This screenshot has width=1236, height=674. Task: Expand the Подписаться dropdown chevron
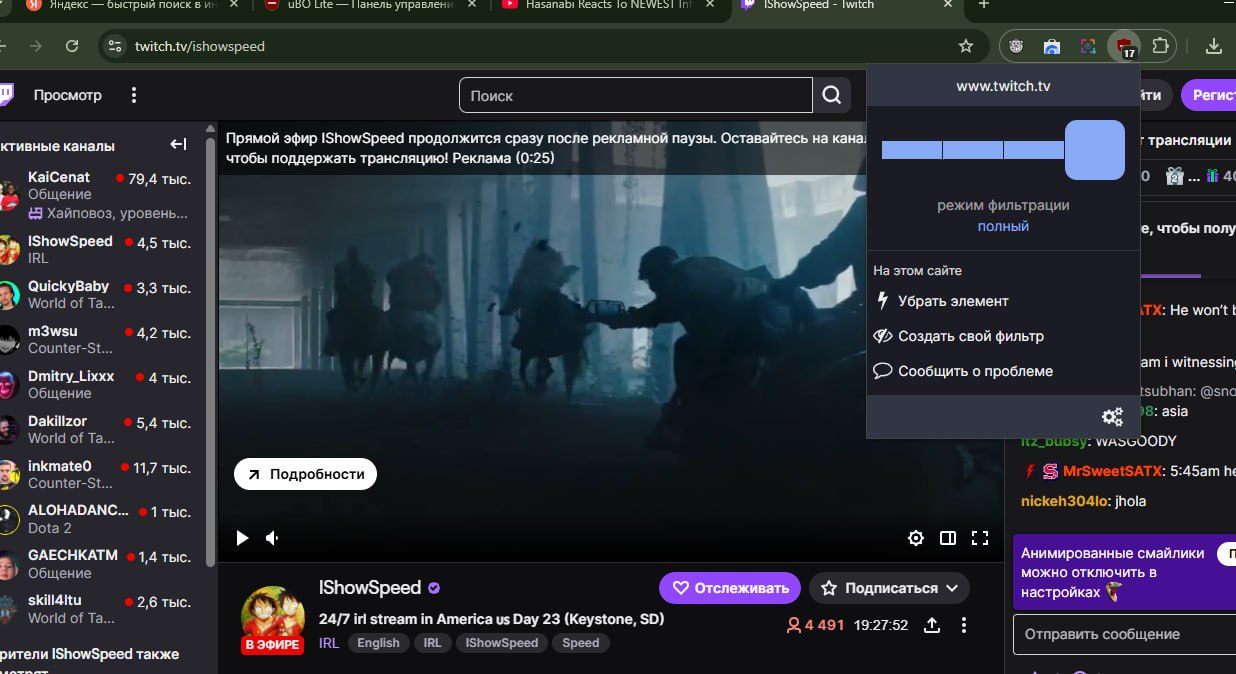point(951,588)
